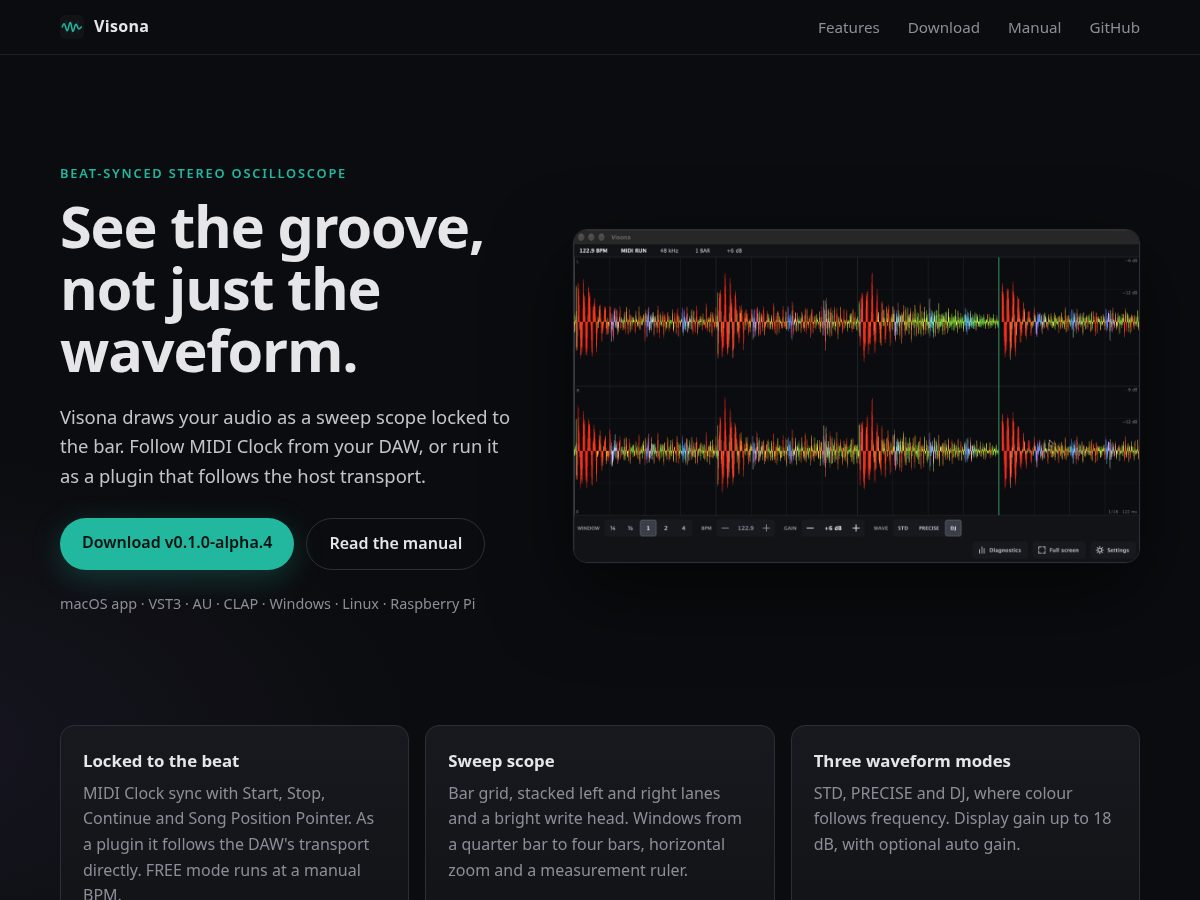Click the 122.9 BPM value field in preview controls
The image size is (1200, 900).
pos(746,528)
